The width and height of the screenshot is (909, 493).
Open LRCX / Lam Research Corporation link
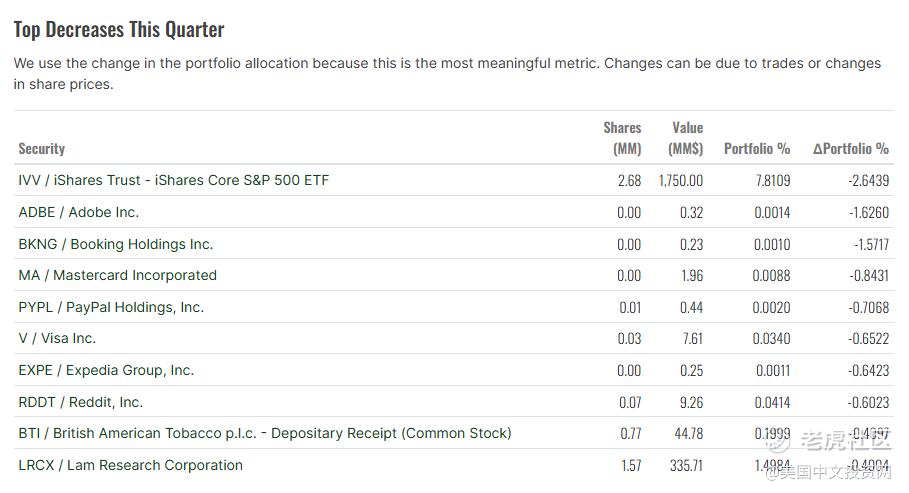pos(130,466)
